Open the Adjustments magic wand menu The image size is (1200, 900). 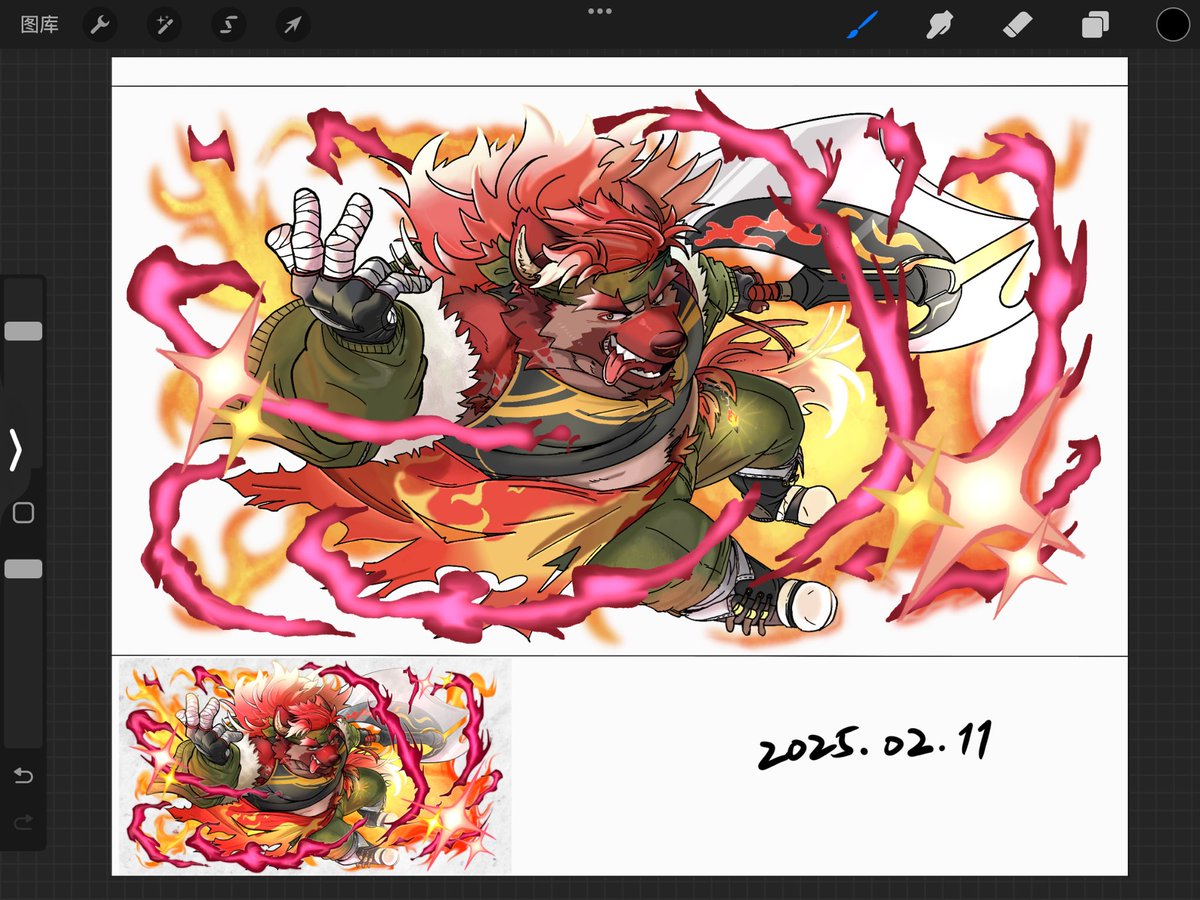[164, 25]
